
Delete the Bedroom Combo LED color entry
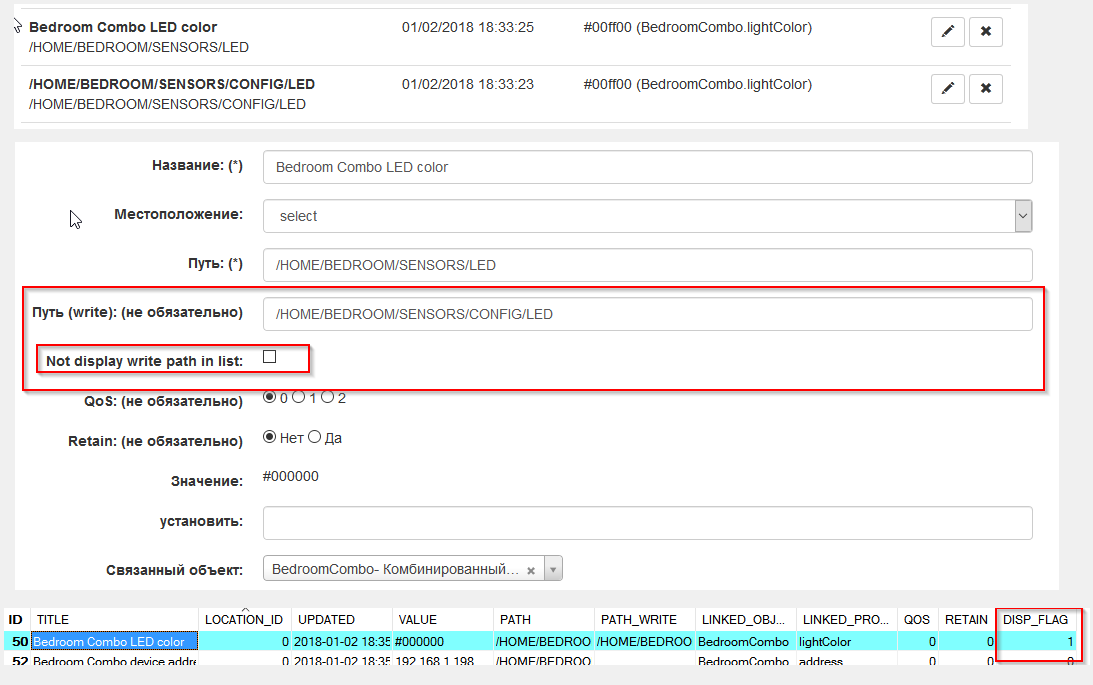click(985, 32)
